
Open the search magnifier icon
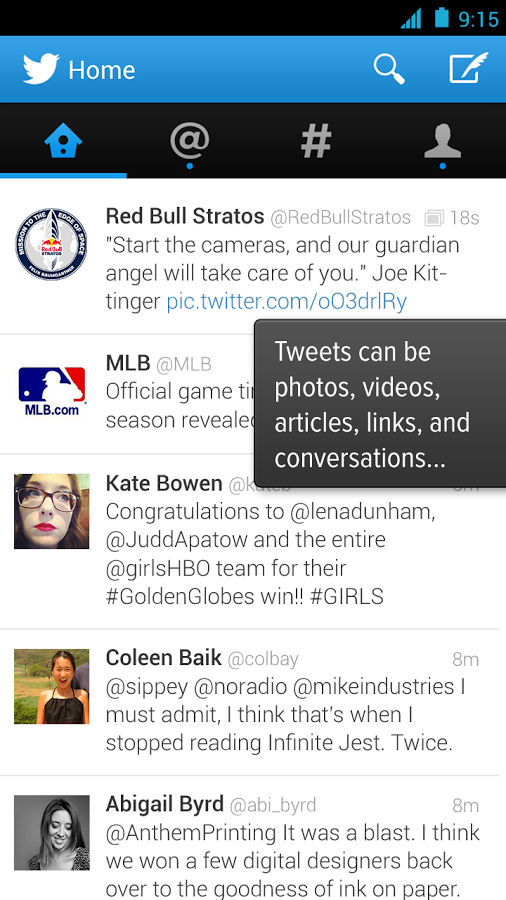(x=389, y=69)
